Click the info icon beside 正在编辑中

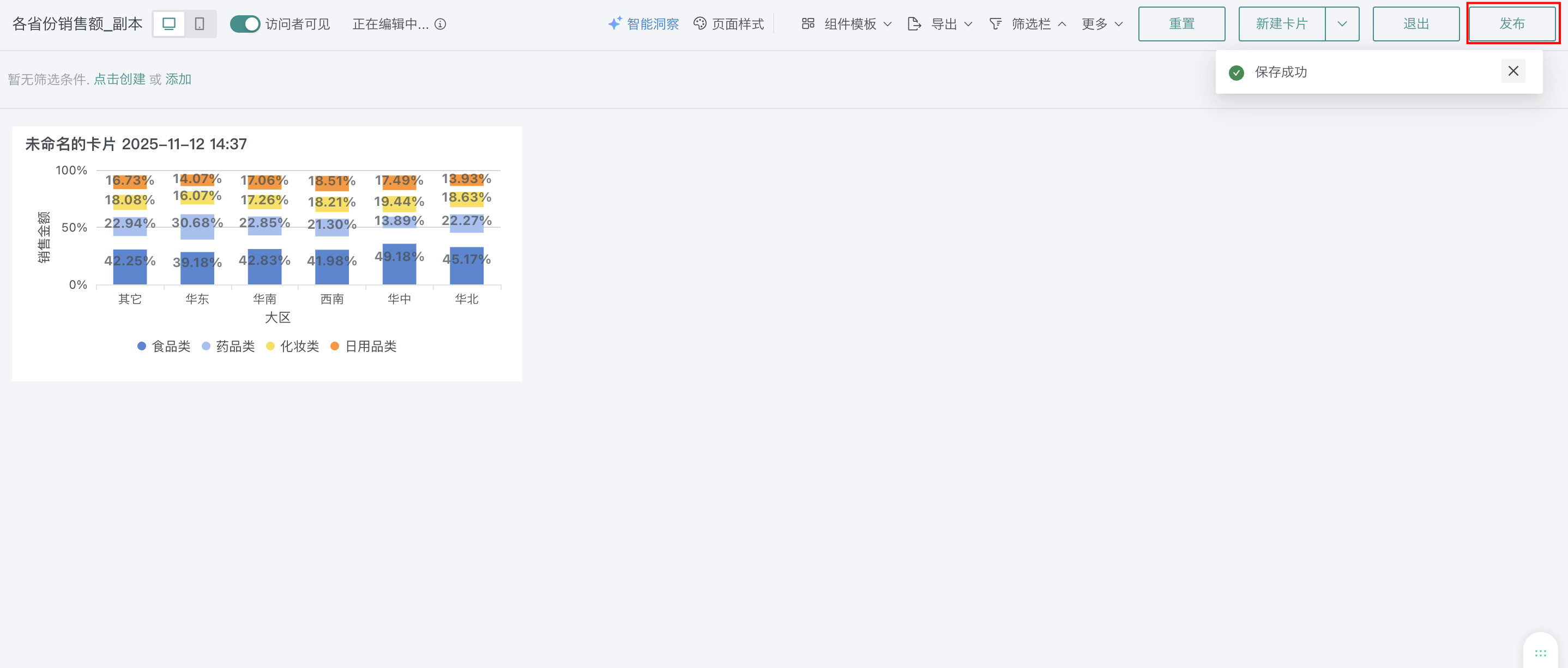click(x=440, y=24)
